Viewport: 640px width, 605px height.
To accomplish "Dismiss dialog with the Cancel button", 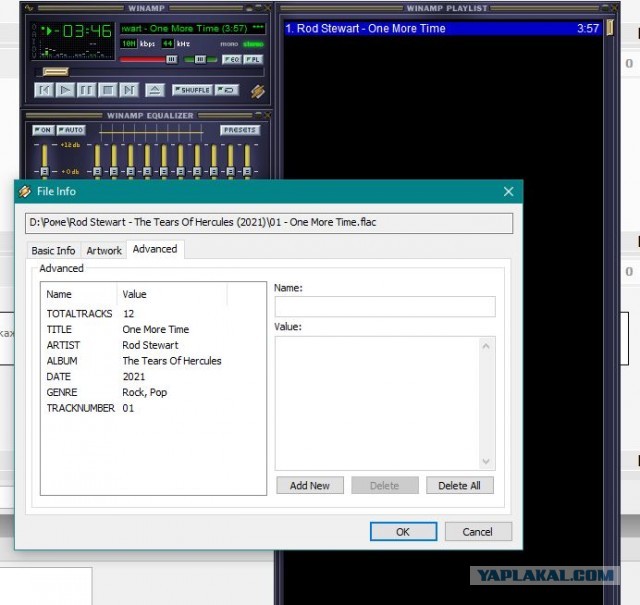I will [x=478, y=532].
